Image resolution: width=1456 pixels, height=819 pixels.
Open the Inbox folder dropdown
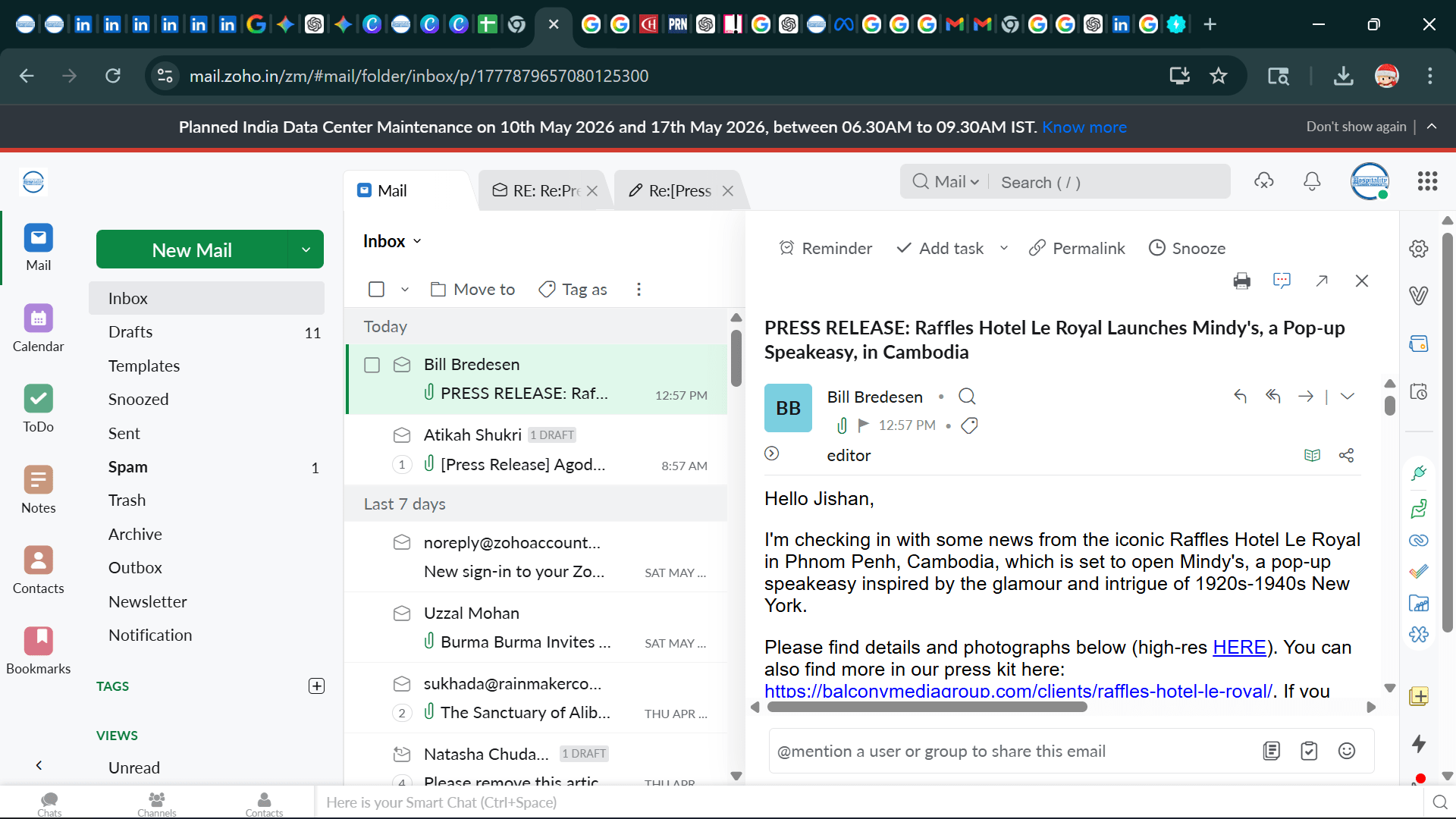pos(392,241)
